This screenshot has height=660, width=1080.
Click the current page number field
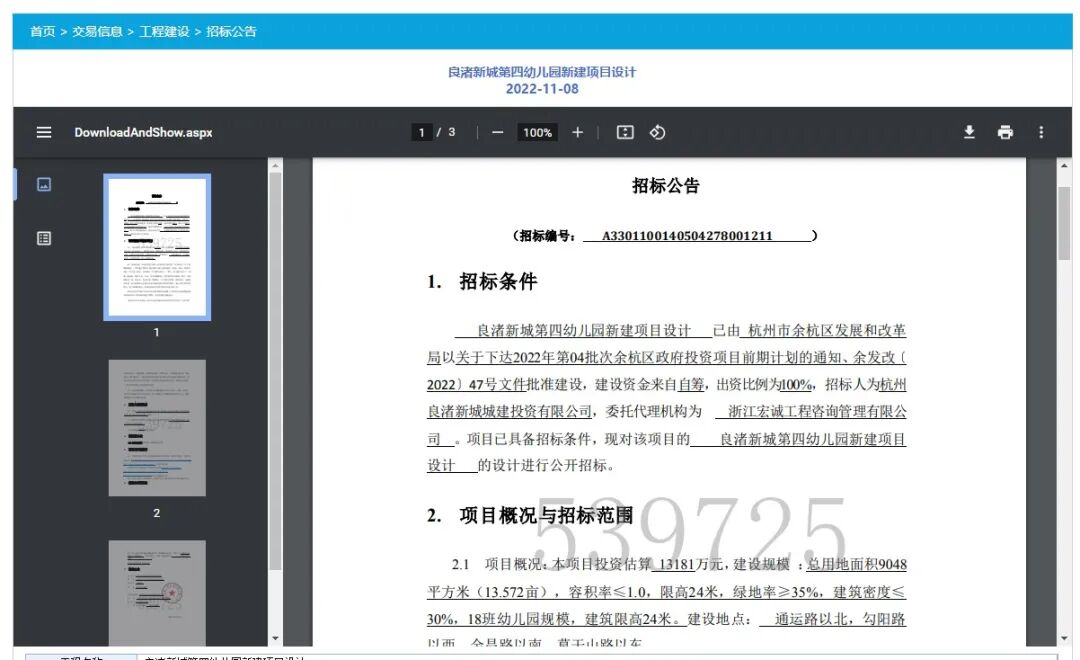point(422,132)
